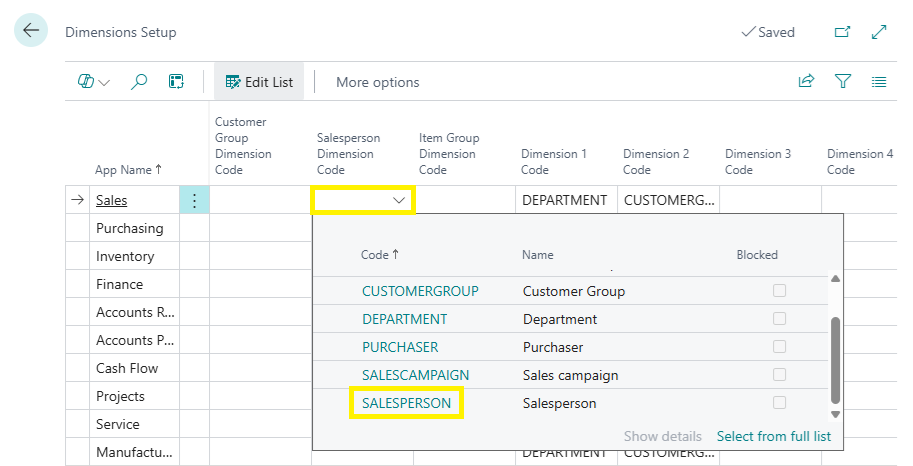The width and height of the screenshot is (913, 466).
Task: Open the filter pane icon
Action: click(843, 82)
